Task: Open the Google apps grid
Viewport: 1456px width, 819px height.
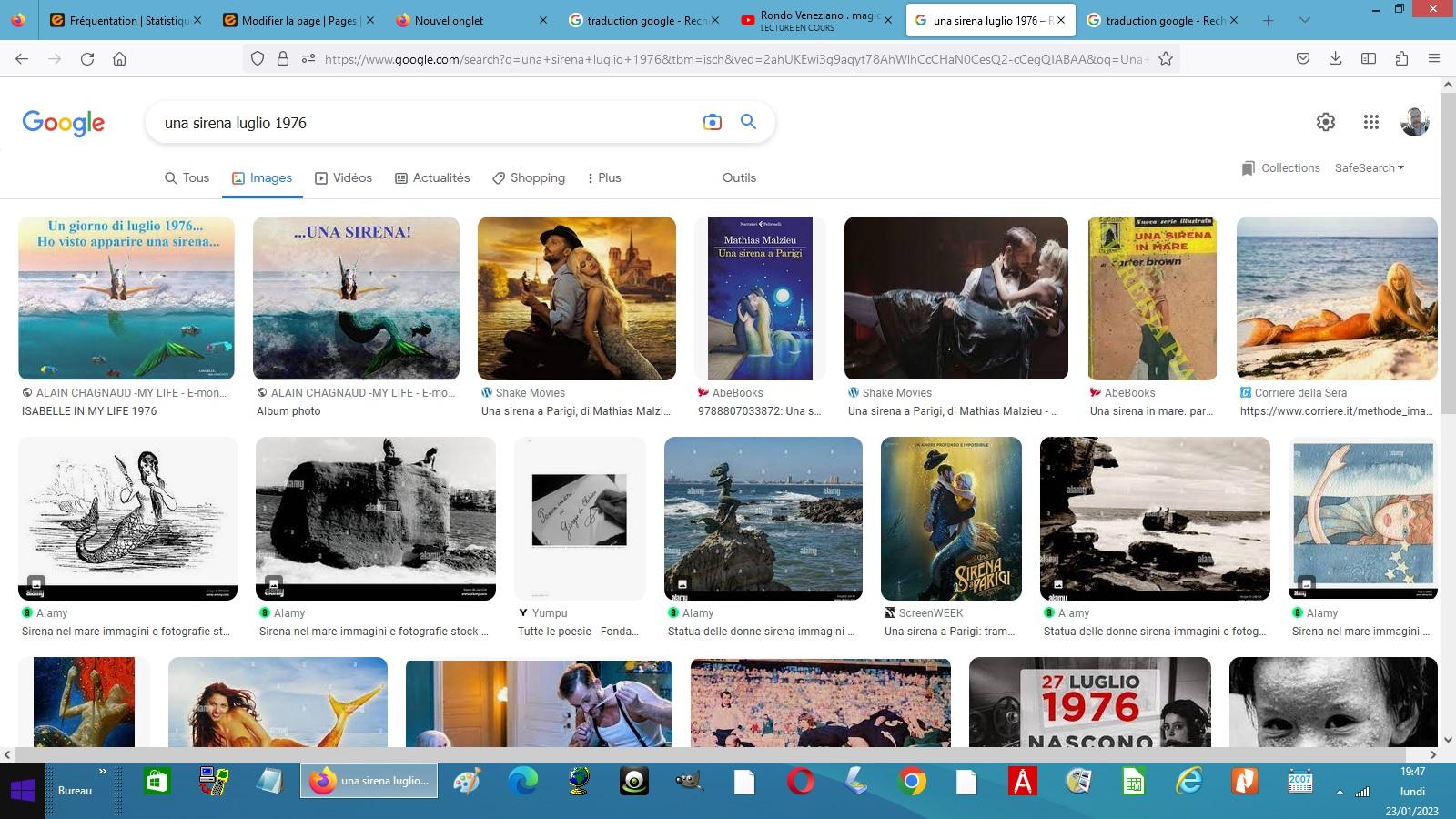Action: tap(1371, 122)
